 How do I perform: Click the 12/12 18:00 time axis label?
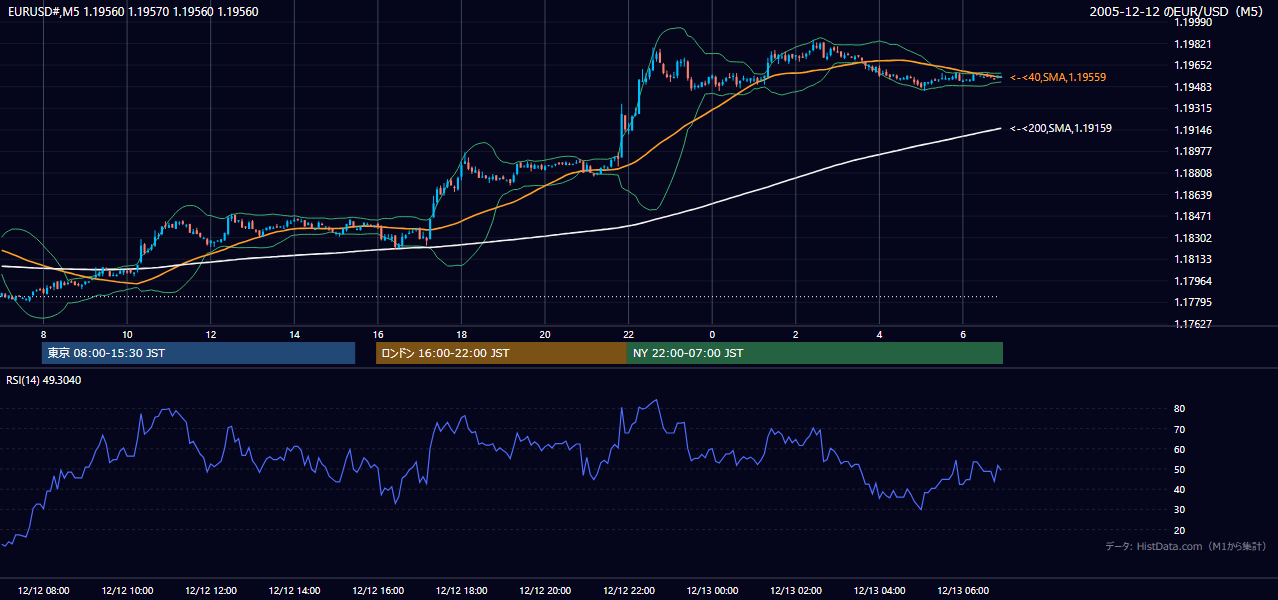[461, 591]
